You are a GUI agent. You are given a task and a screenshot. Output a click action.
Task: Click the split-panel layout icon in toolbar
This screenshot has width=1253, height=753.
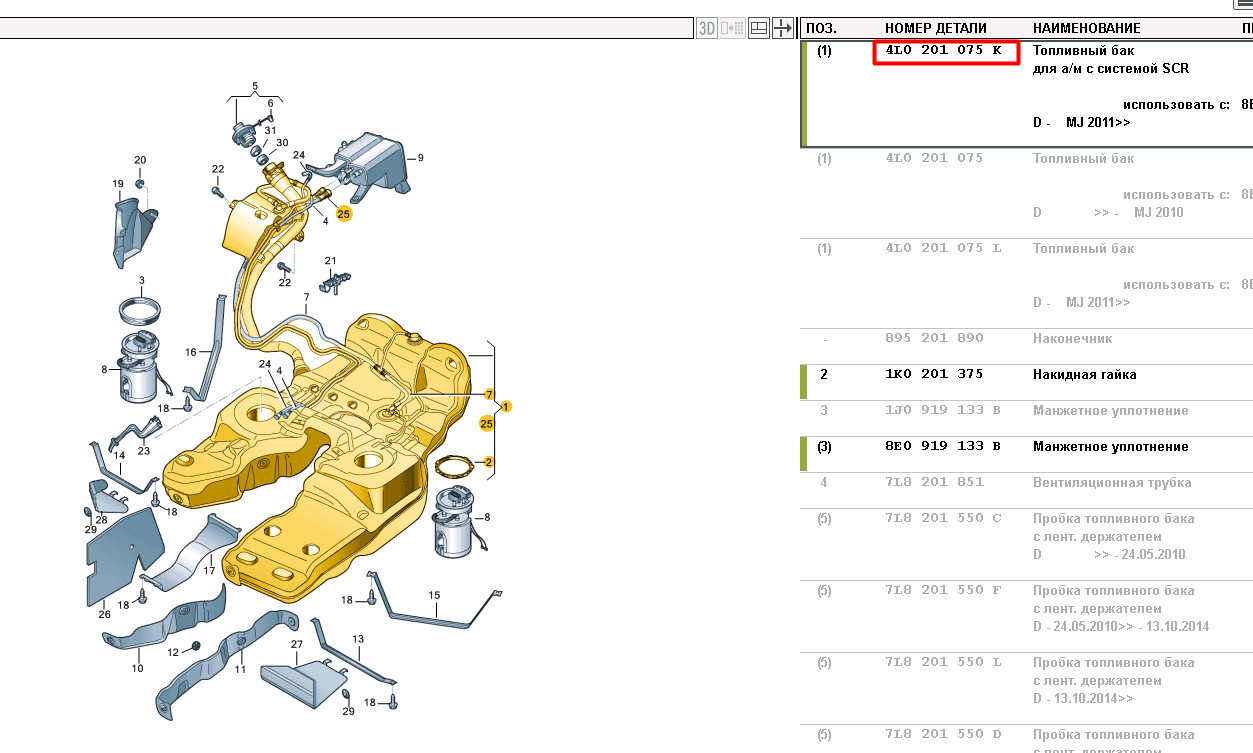tap(759, 28)
